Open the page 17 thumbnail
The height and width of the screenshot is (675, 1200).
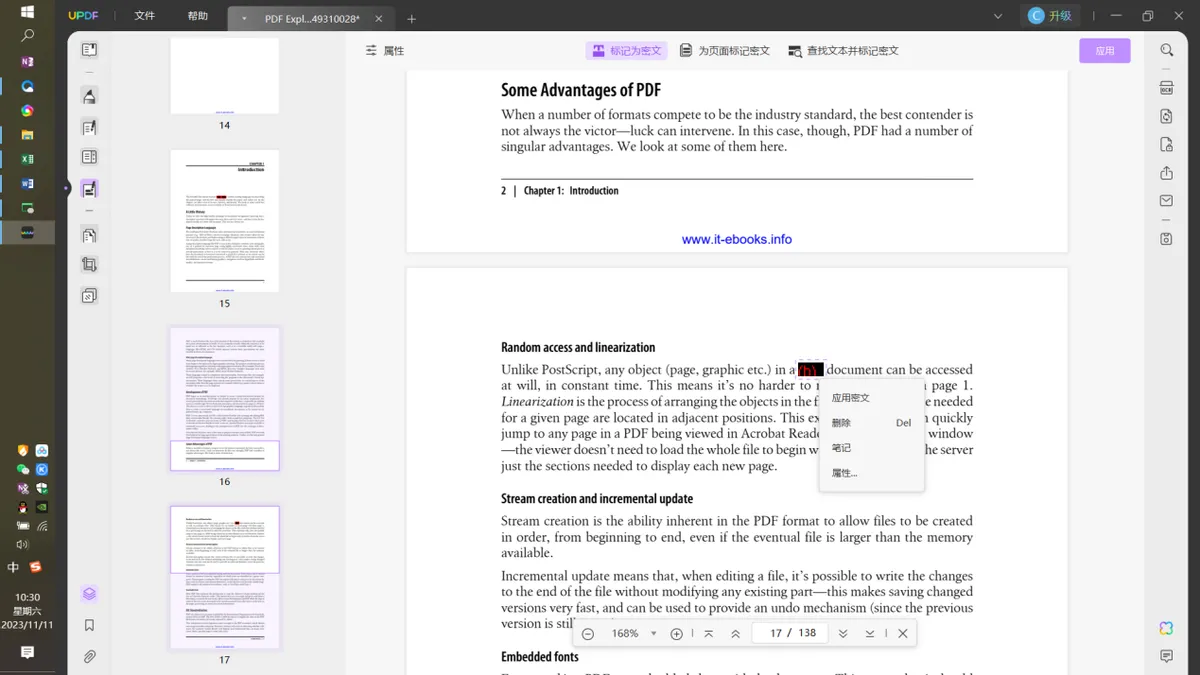224,578
